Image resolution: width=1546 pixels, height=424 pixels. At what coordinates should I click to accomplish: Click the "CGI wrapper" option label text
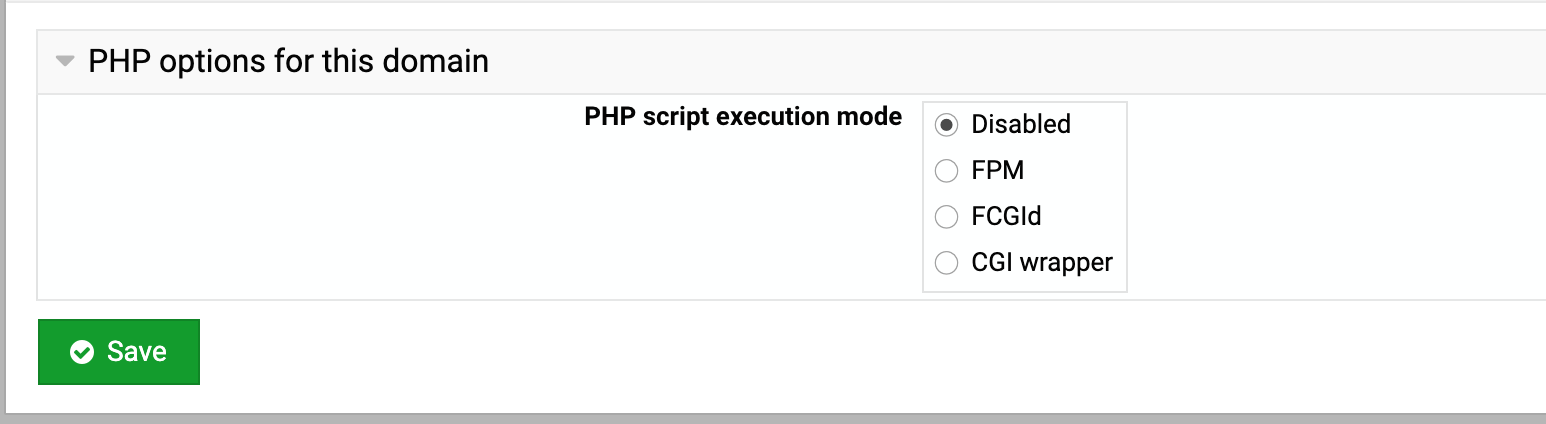click(x=1042, y=263)
